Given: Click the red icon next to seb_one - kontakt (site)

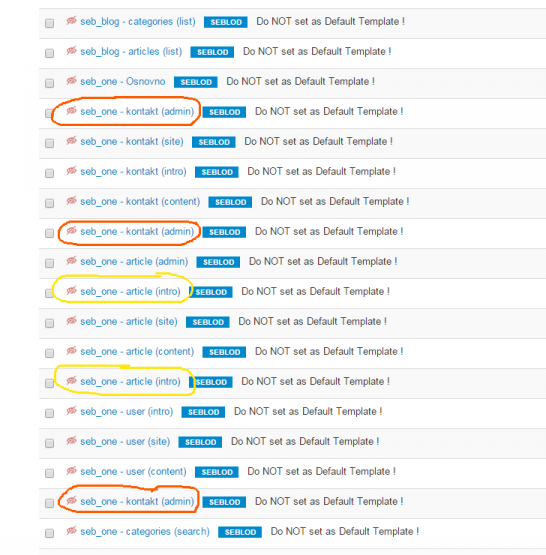Looking at the screenshot, I should click(x=71, y=141).
